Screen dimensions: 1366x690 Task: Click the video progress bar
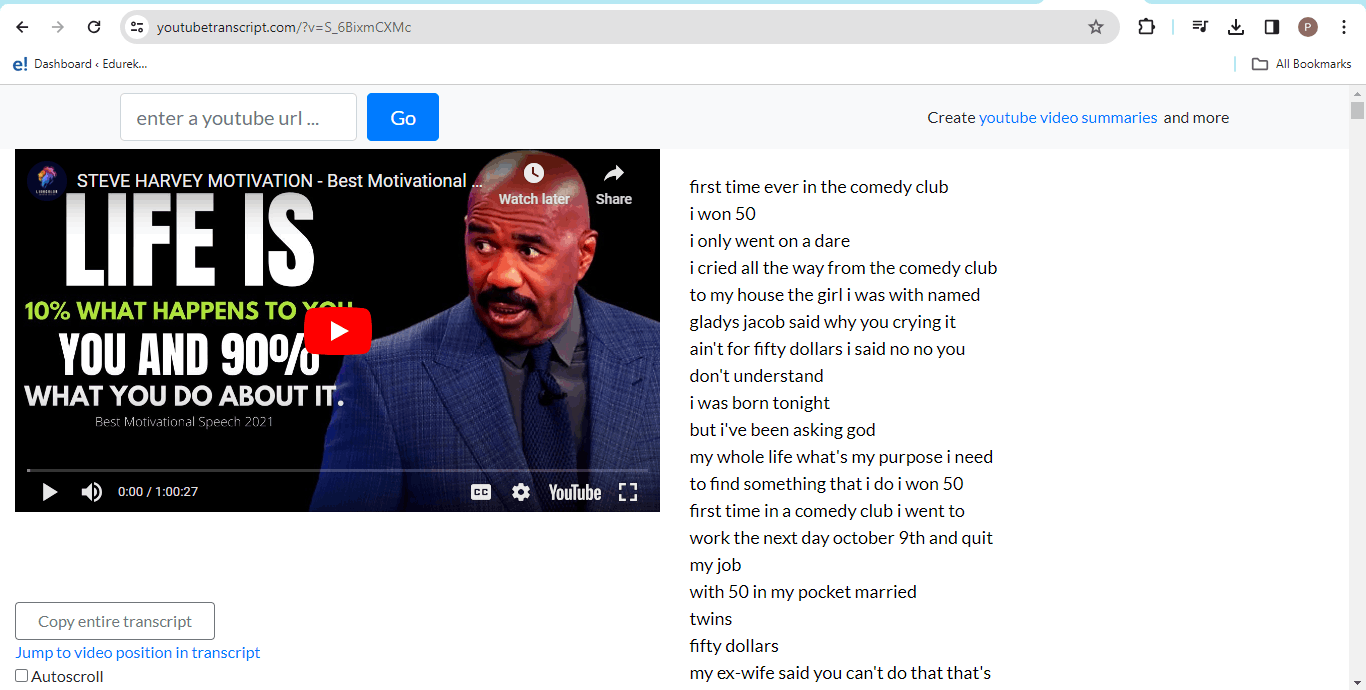[337, 470]
